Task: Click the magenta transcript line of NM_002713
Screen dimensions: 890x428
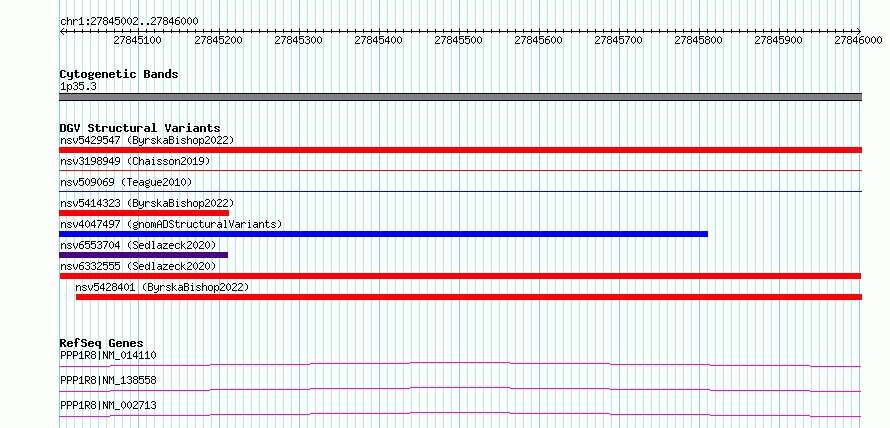Action: [x=460, y=414]
